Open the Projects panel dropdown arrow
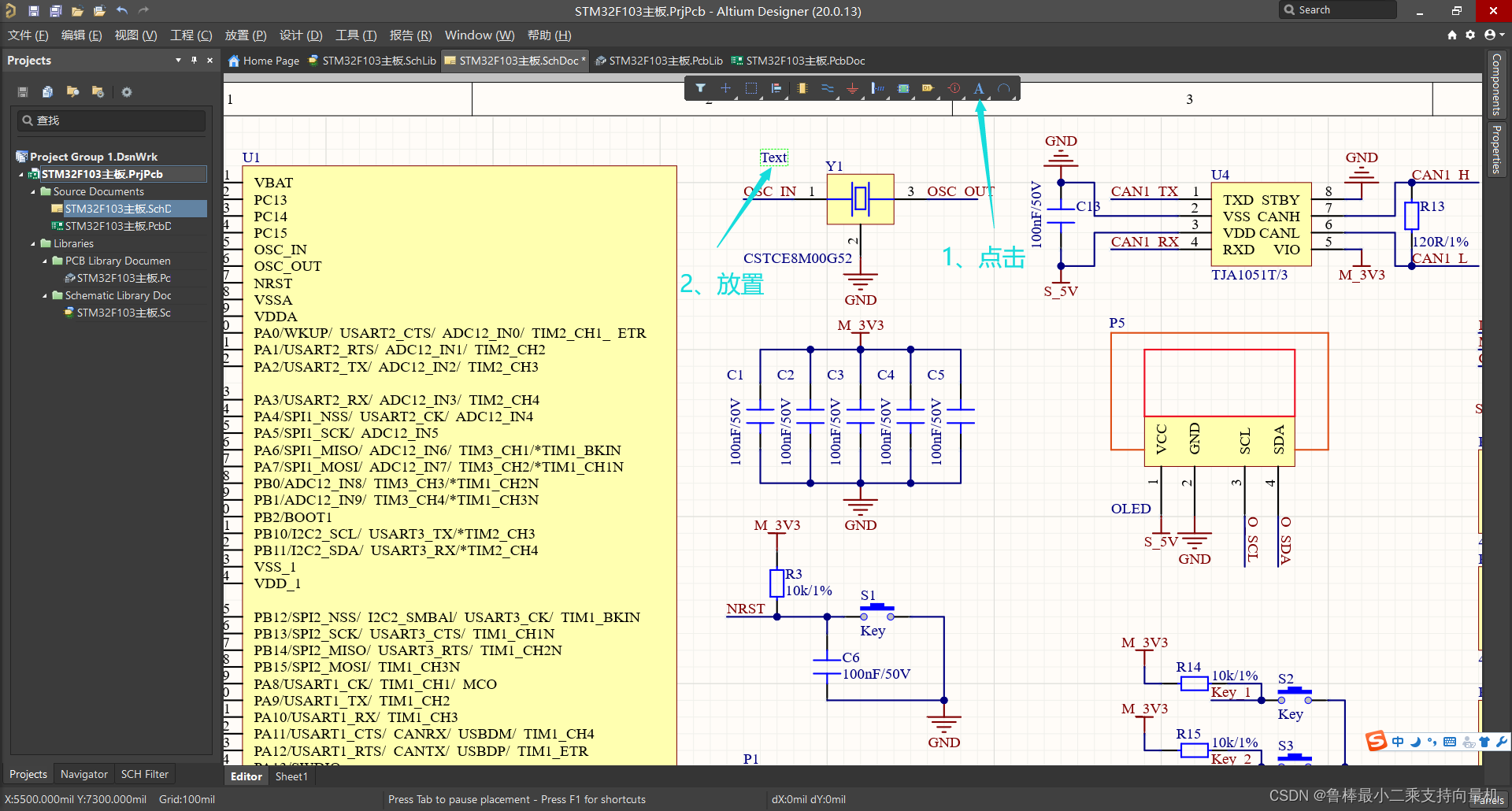 [x=178, y=61]
